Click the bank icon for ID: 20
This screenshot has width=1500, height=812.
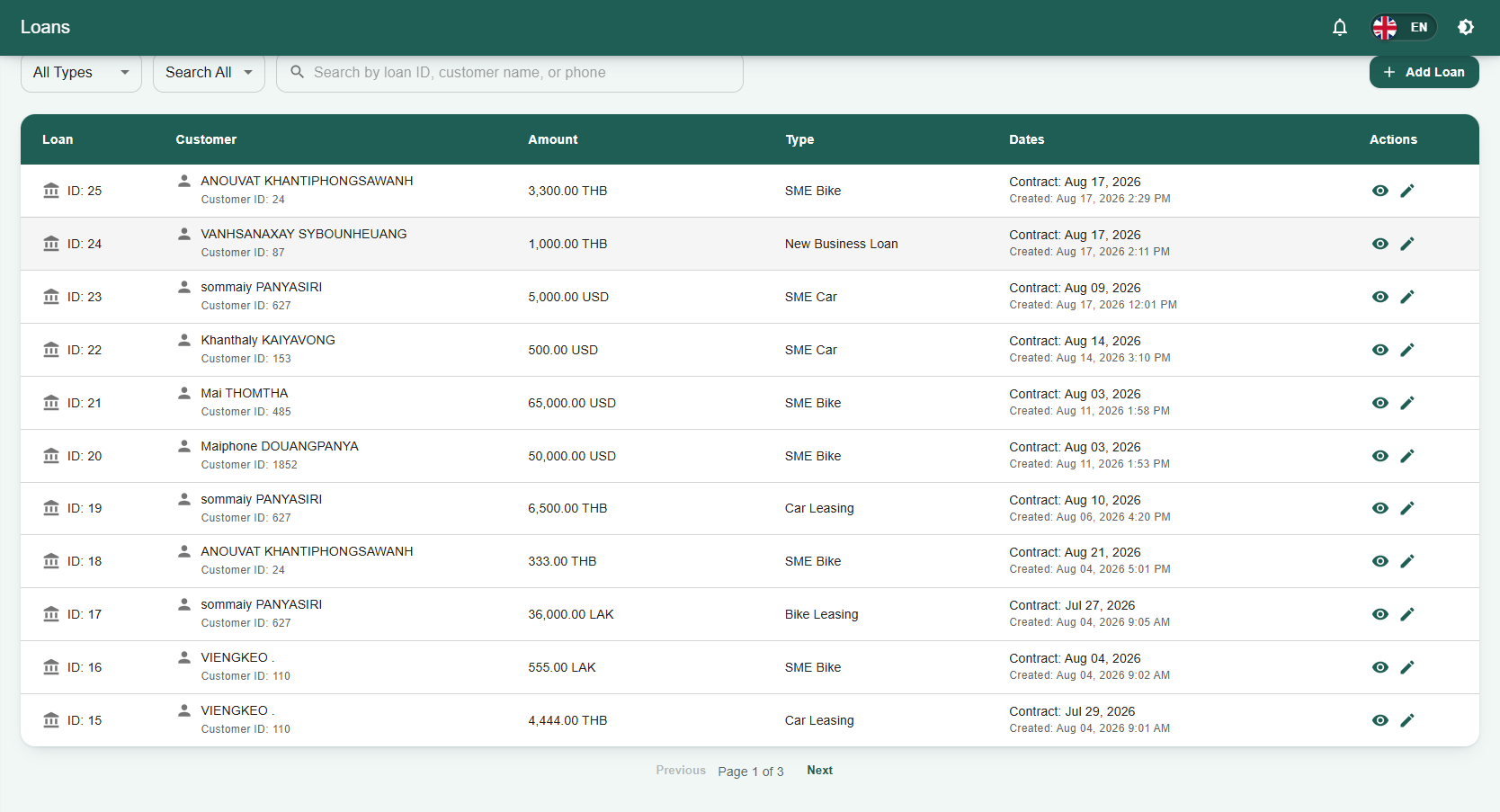(x=51, y=455)
